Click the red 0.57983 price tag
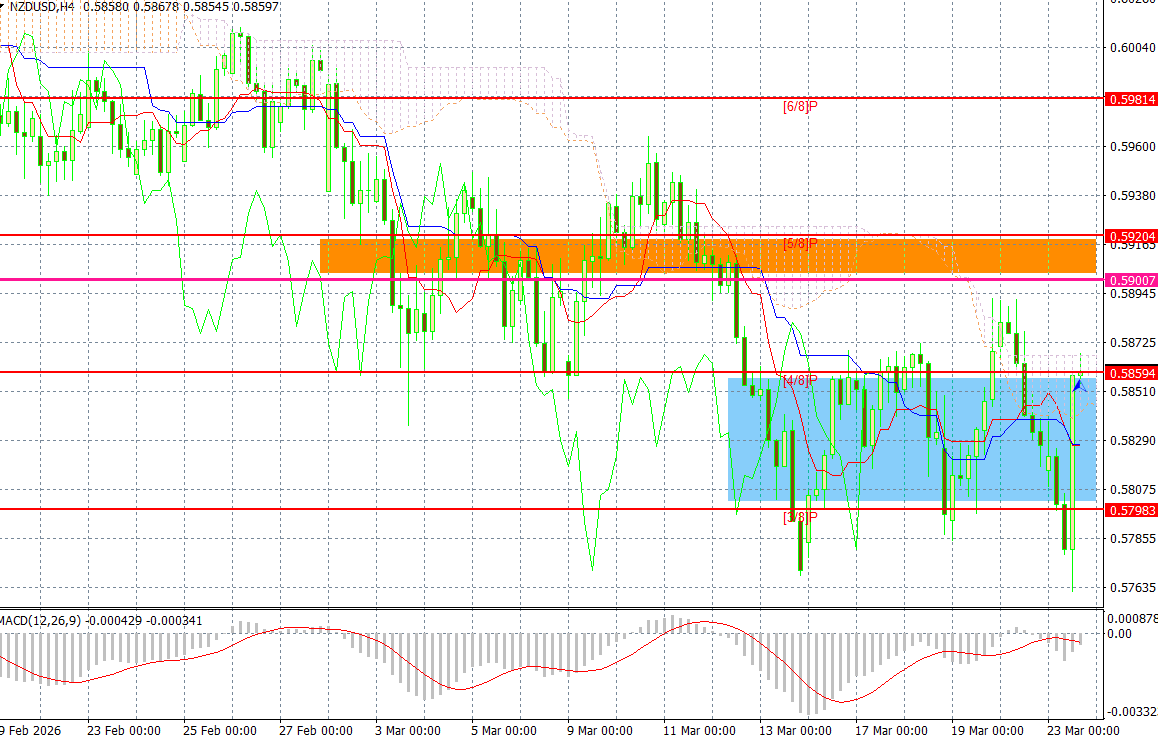The image size is (1158, 740). coord(1131,510)
